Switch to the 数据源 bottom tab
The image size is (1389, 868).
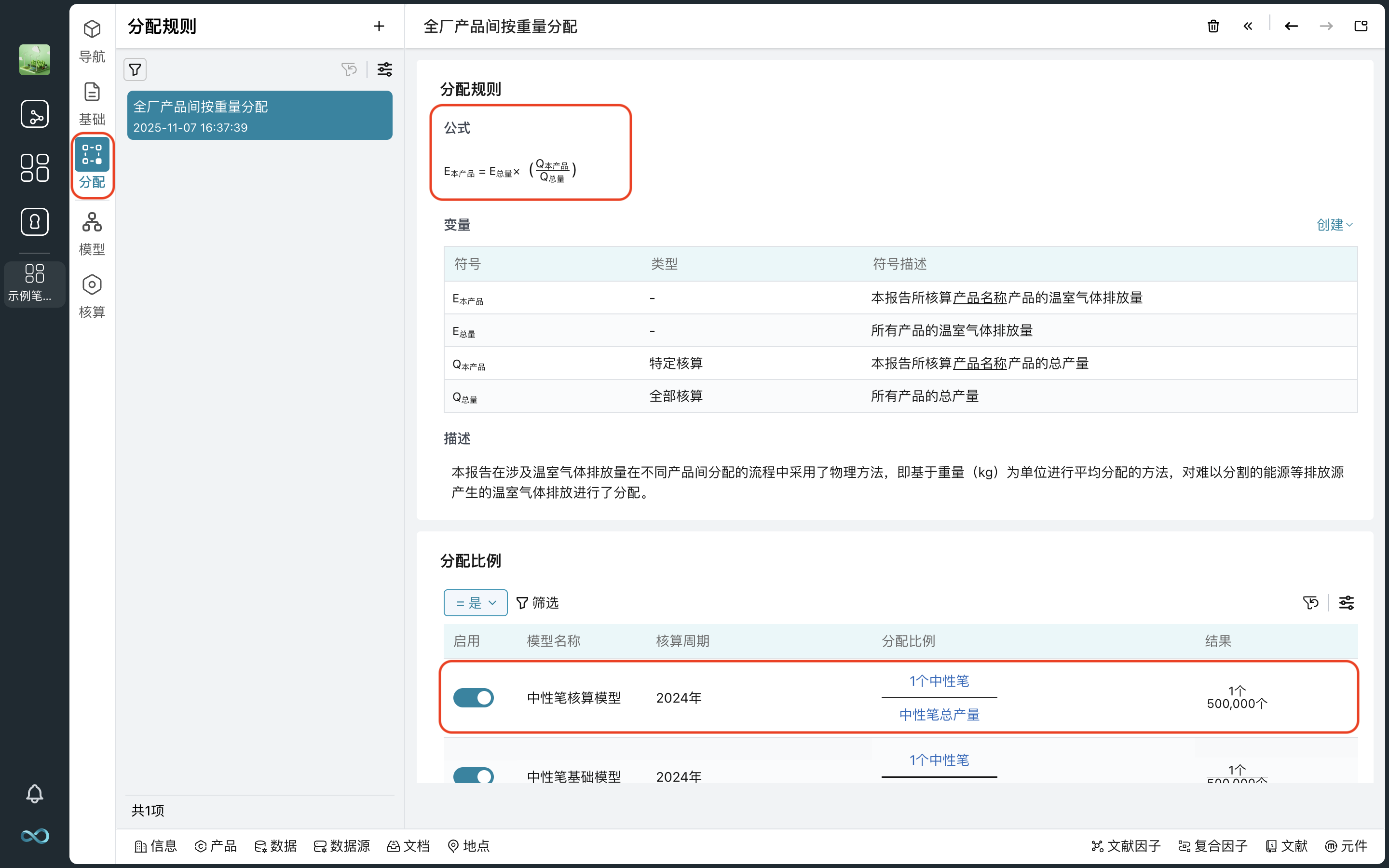pyautogui.click(x=342, y=846)
